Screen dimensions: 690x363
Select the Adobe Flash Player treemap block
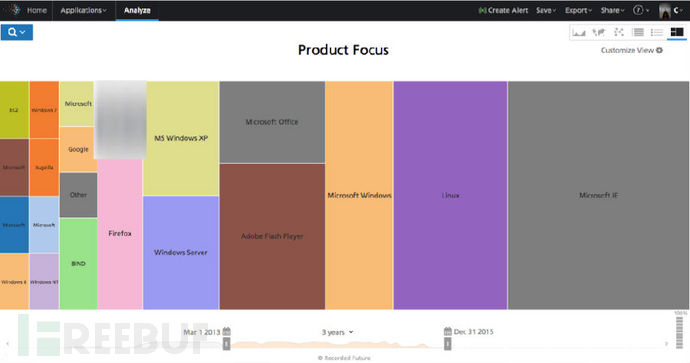click(272, 236)
